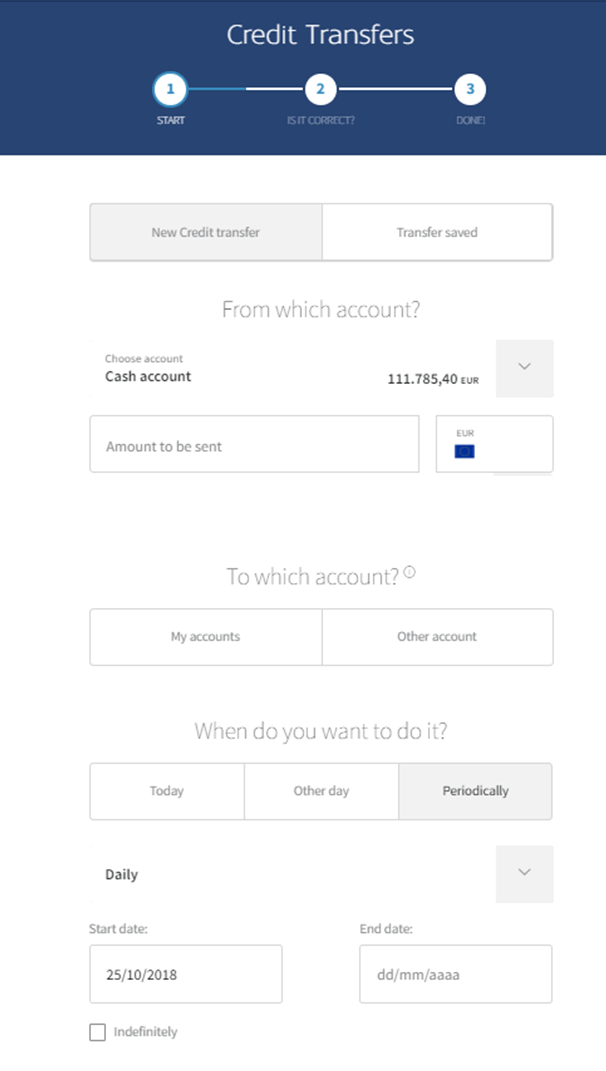
Task: Click the info icon beside To which account
Action: (x=409, y=572)
